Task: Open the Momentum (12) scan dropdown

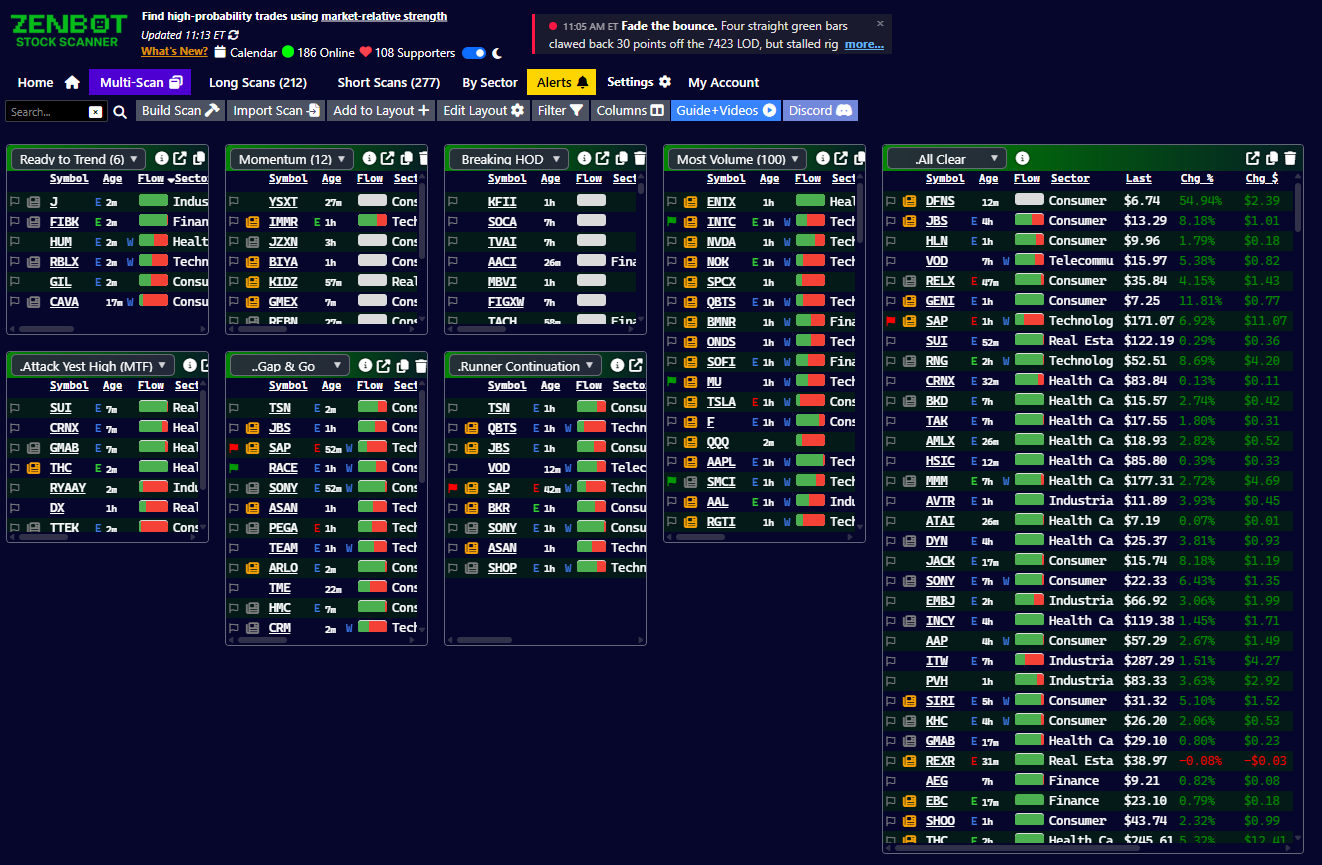Action: [293, 159]
